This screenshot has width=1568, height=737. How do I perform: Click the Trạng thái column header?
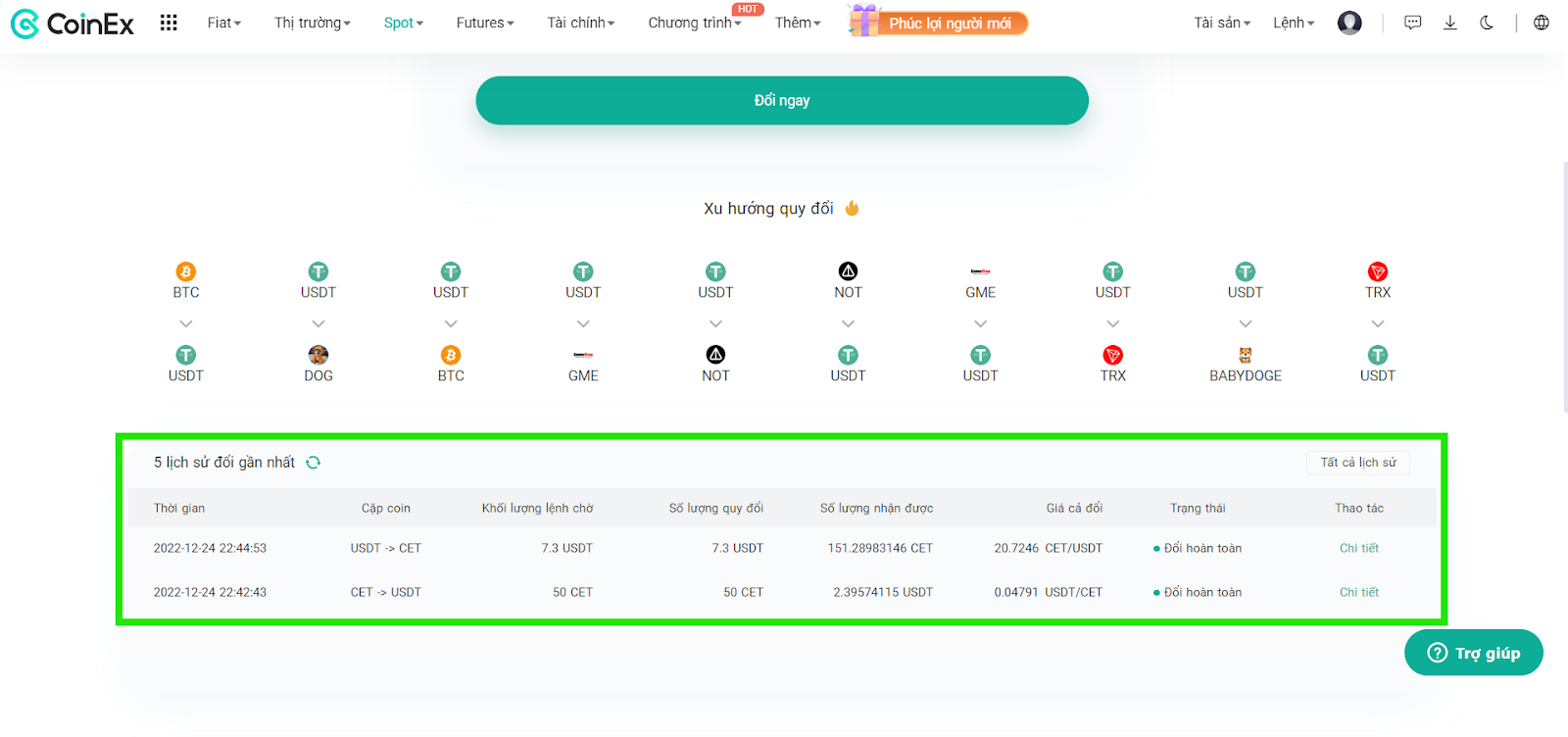pos(1198,508)
